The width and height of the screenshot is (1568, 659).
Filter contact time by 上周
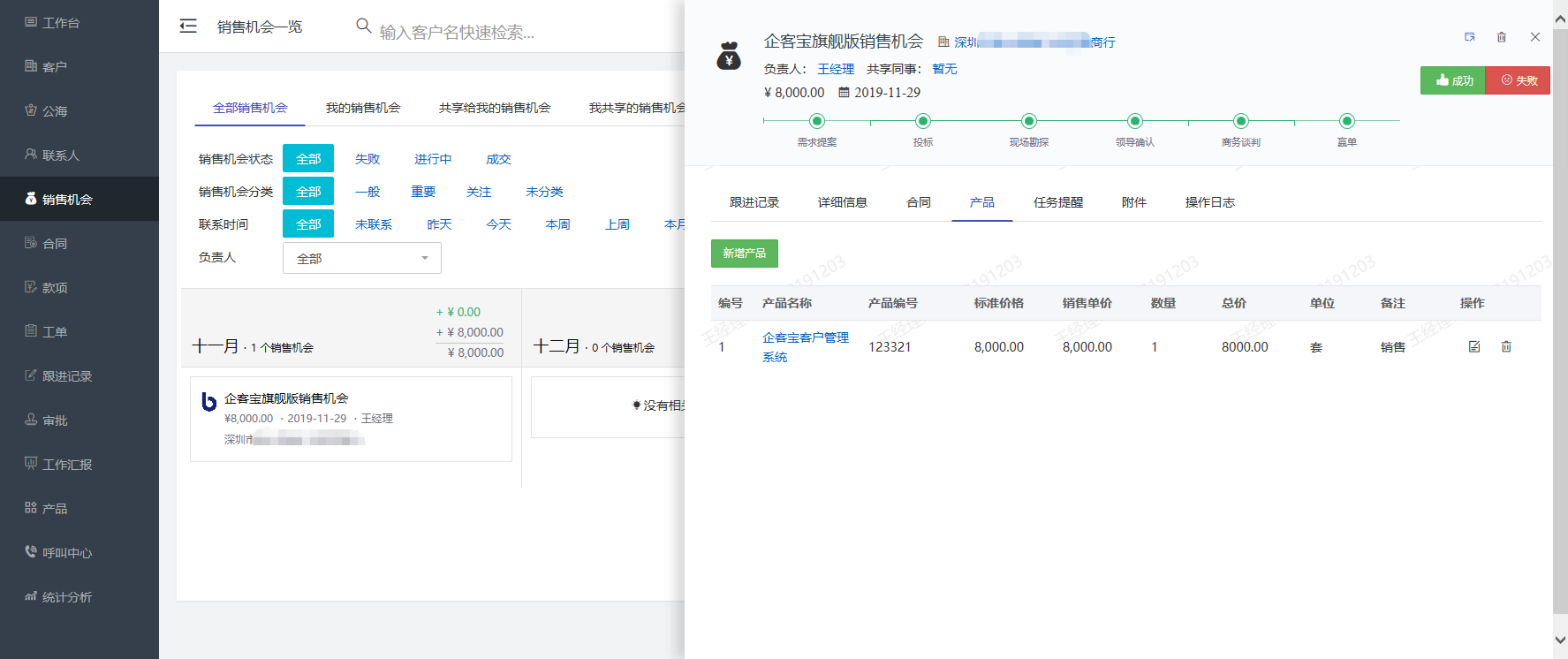tap(617, 224)
